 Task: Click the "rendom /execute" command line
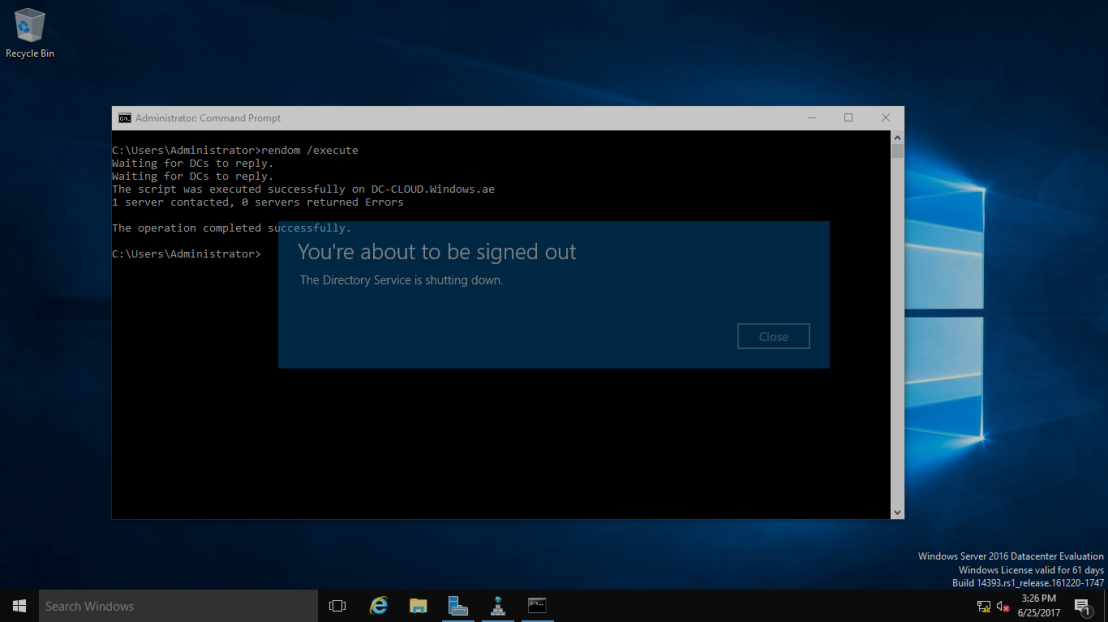(x=235, y=150)
